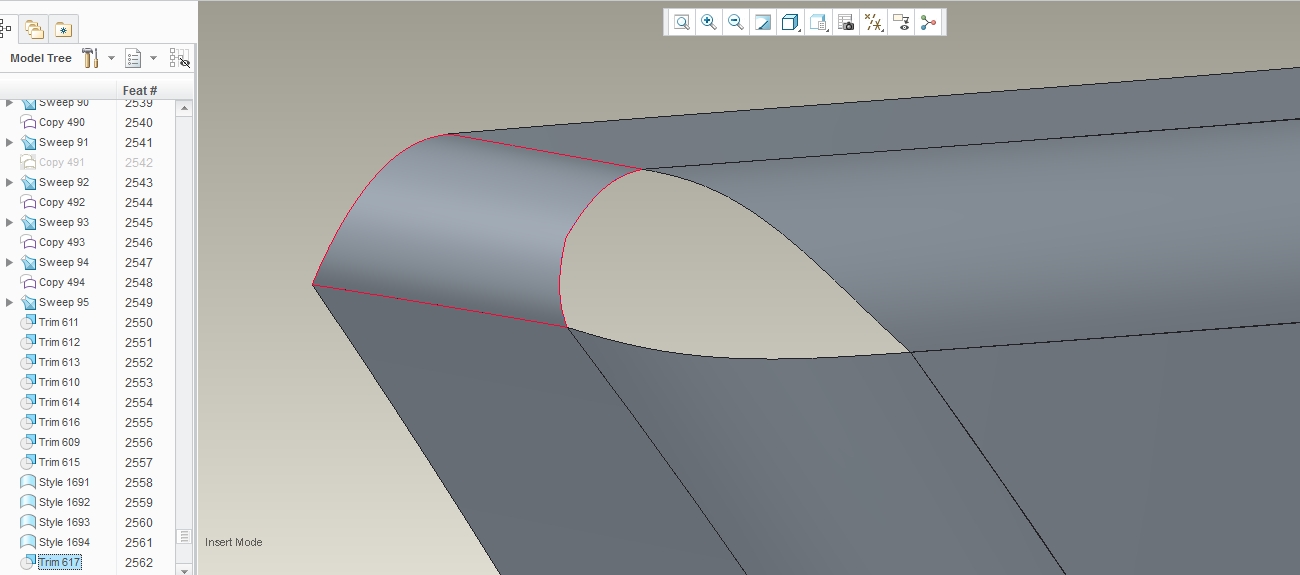Open dropdown arrow beside Show list icon
Viewport: 1300px width, 575px height.
coord(153,58)
